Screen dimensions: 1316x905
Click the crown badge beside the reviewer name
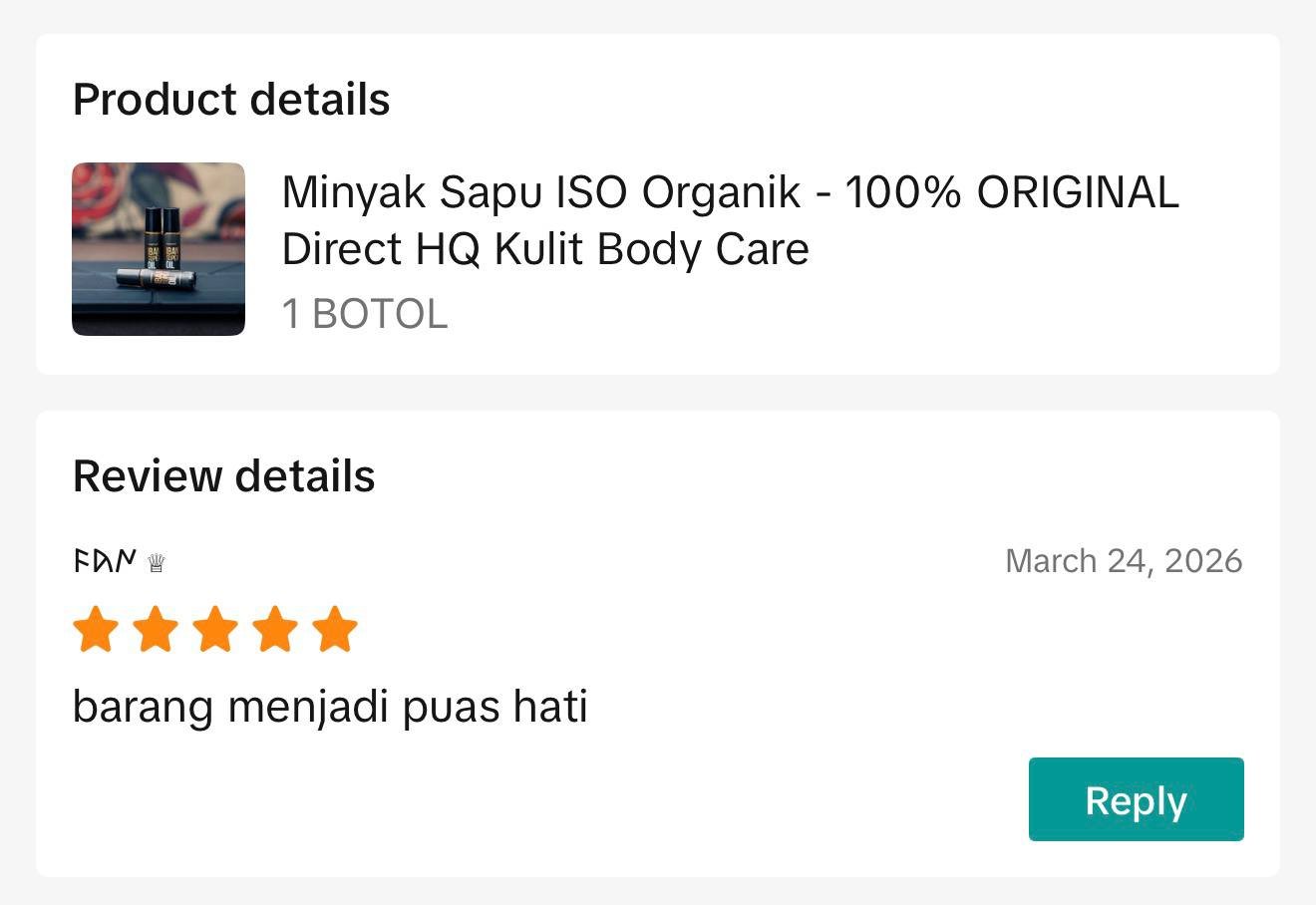pos(156,563)
